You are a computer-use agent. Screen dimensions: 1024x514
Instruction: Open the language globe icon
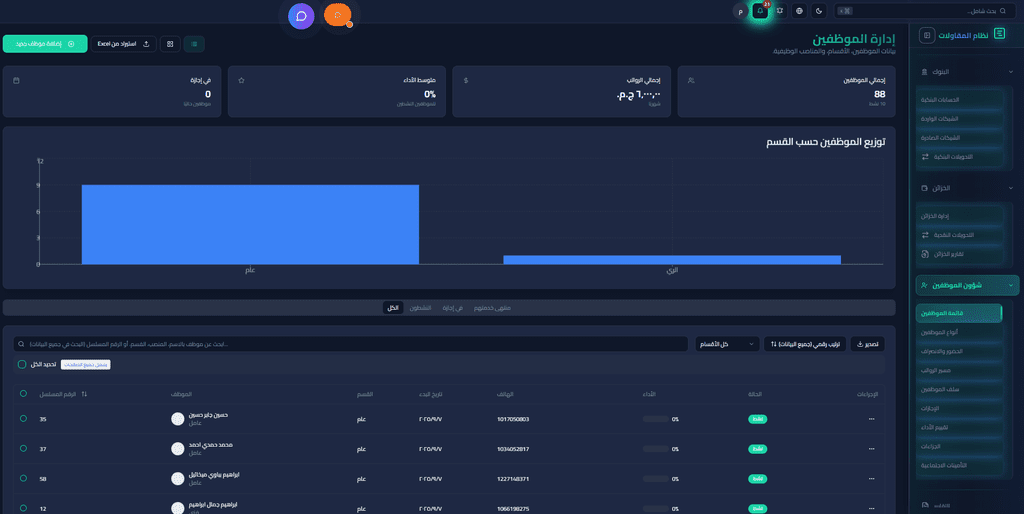[799, 11]
